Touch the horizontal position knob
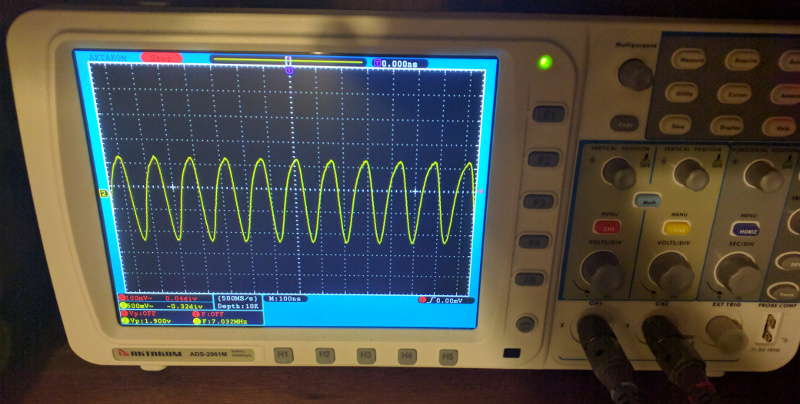 [764, 176]
